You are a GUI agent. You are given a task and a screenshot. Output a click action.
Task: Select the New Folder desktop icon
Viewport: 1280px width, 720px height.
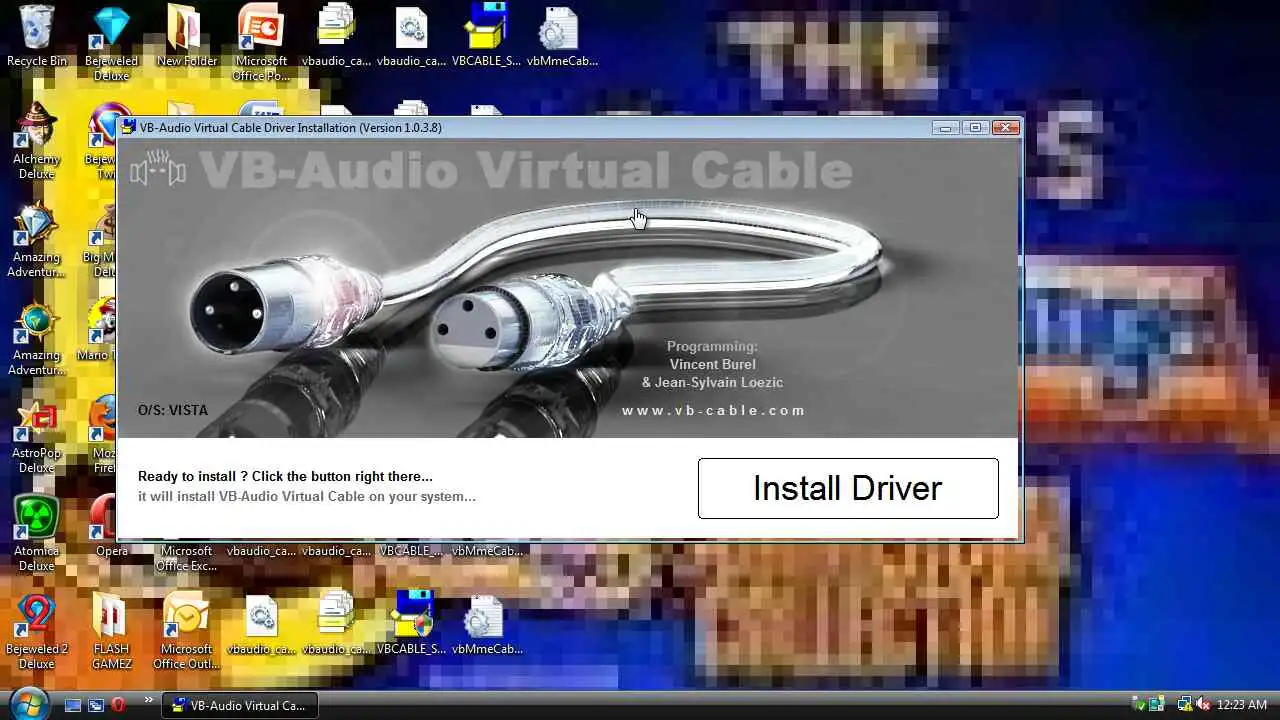click(x=187, y=36)
